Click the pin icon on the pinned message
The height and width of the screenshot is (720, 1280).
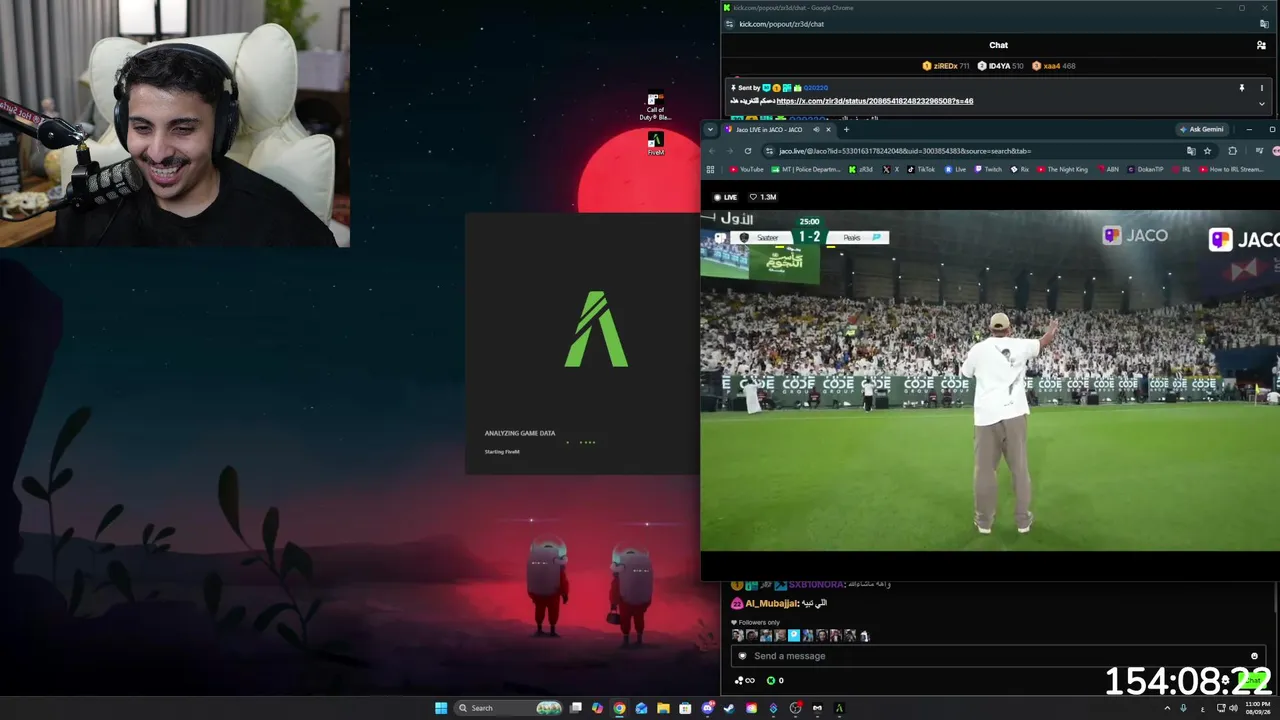1242,88
